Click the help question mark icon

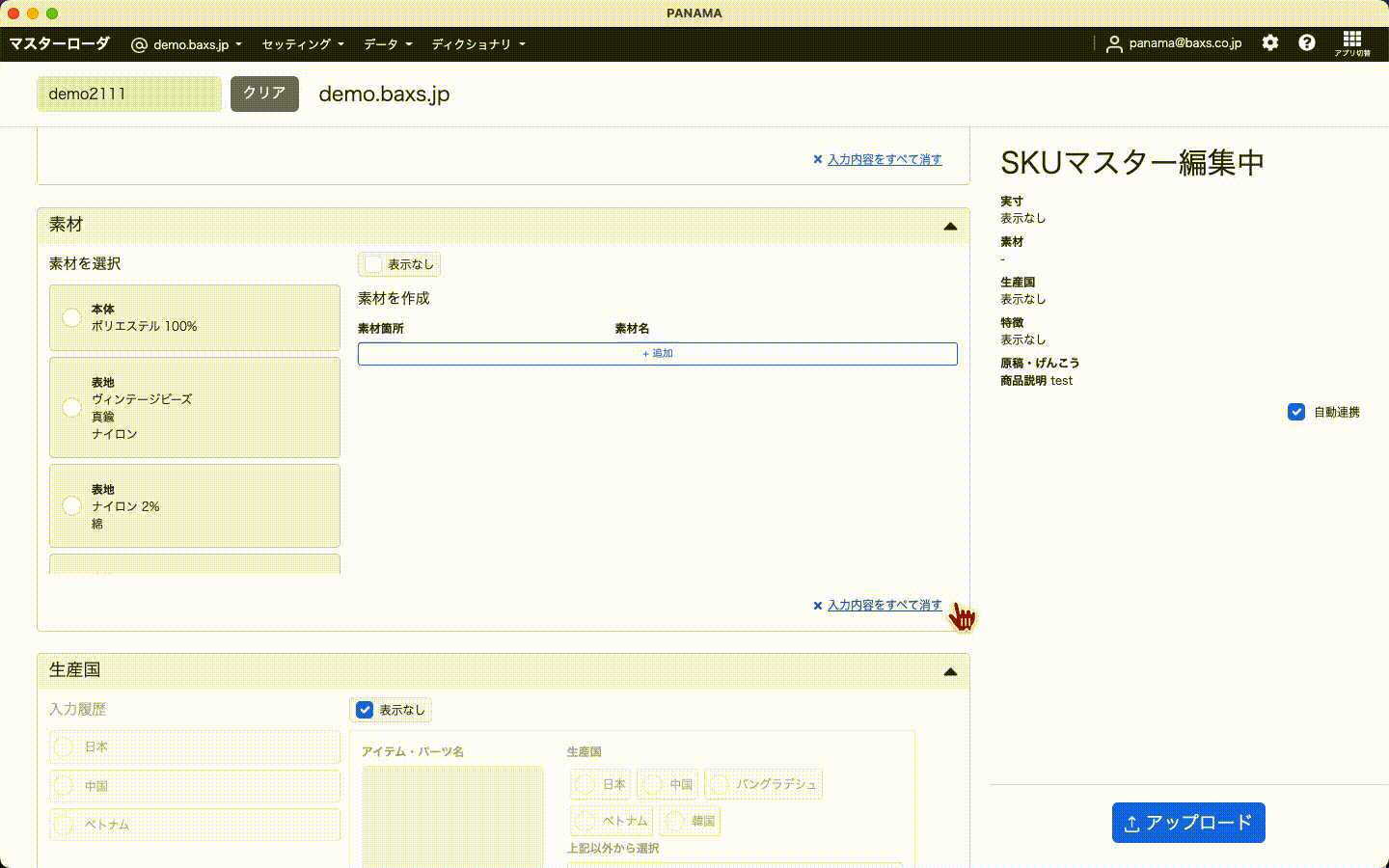coord(1307,42)
